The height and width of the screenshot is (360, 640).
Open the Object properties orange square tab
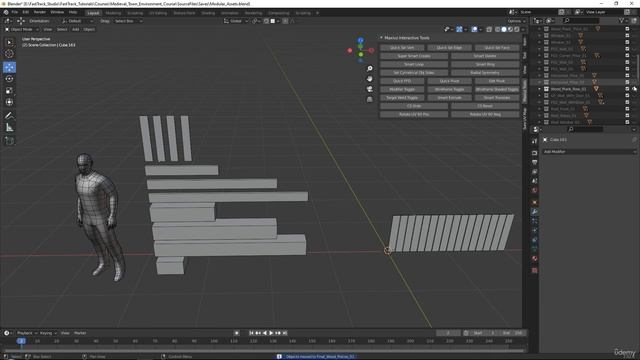click(x=534, y=202)
